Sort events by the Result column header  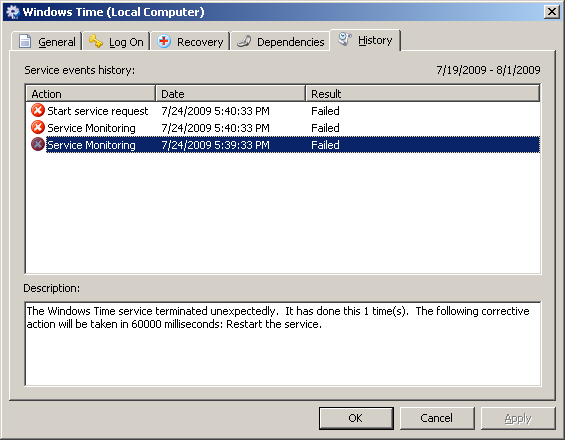click(423, 94)
